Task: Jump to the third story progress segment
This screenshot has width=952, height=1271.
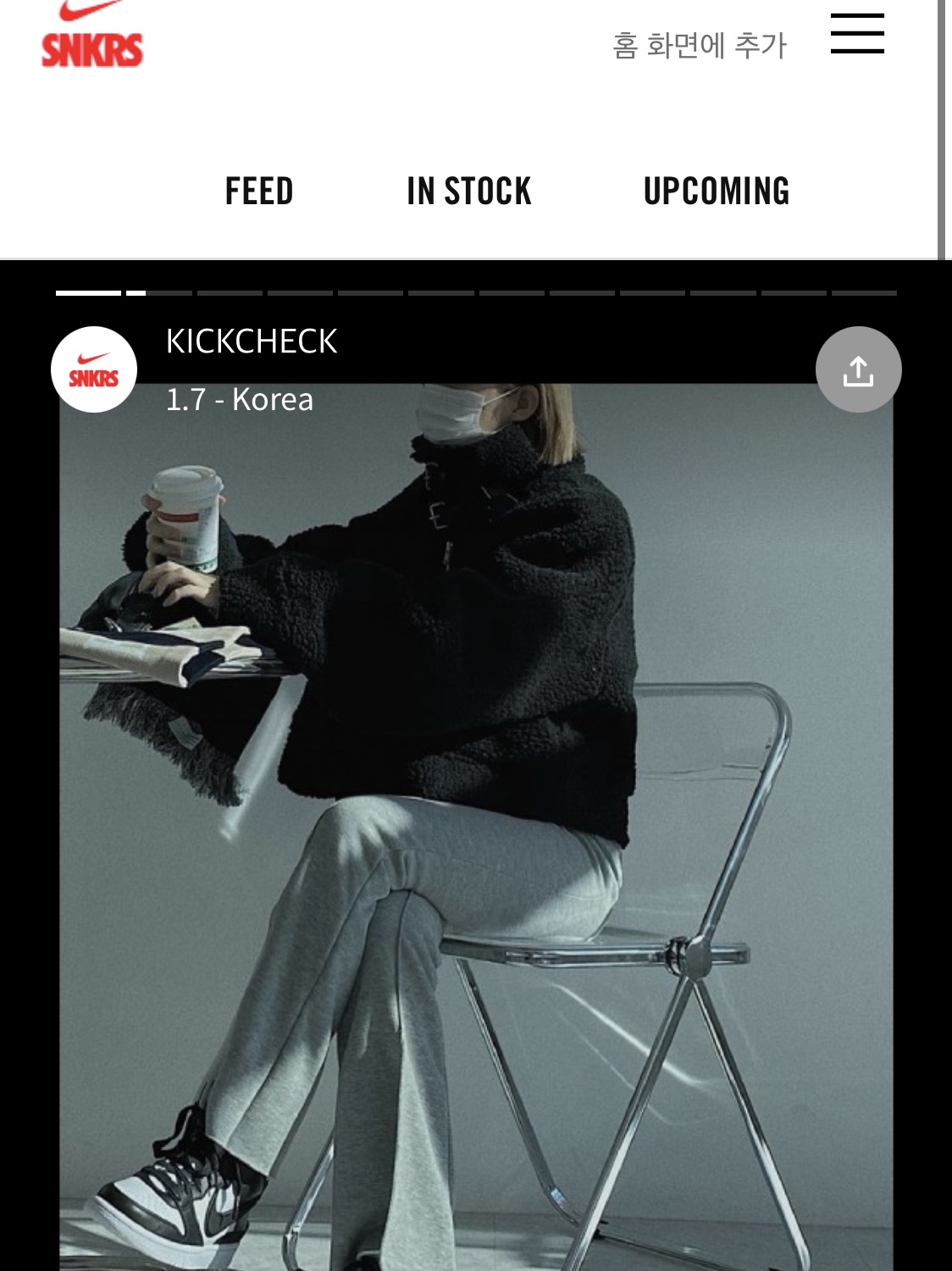Action: tap(230, 293)
